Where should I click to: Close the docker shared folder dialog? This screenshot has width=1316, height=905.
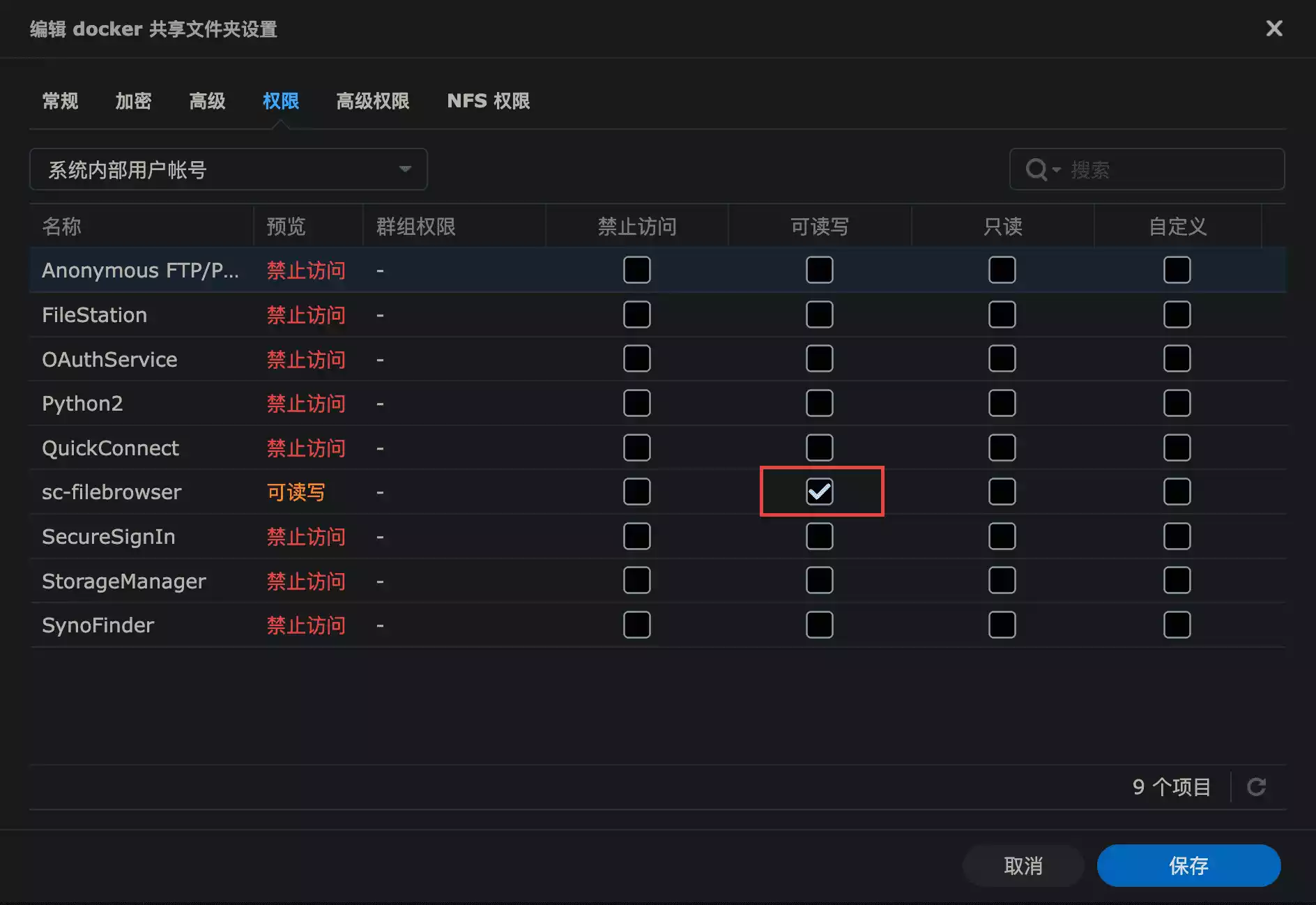[1273, 29]
